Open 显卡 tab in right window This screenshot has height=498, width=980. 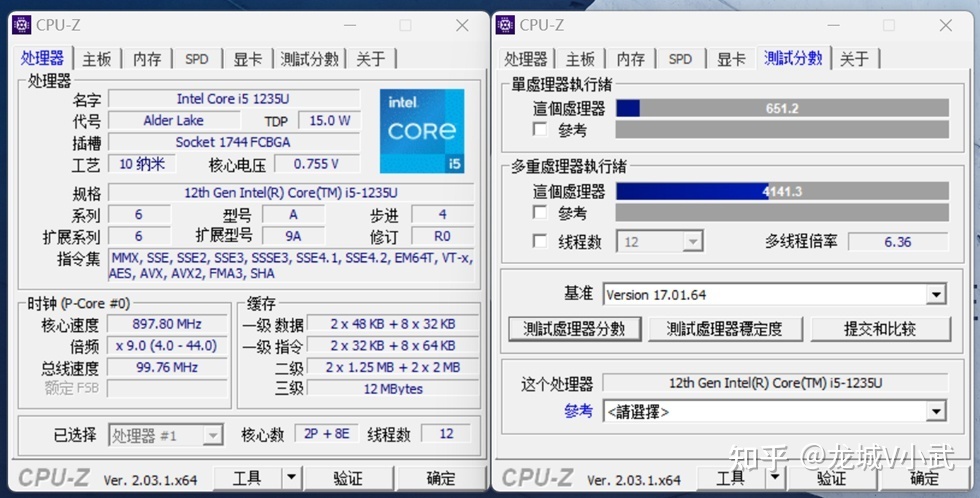point(731,59)
